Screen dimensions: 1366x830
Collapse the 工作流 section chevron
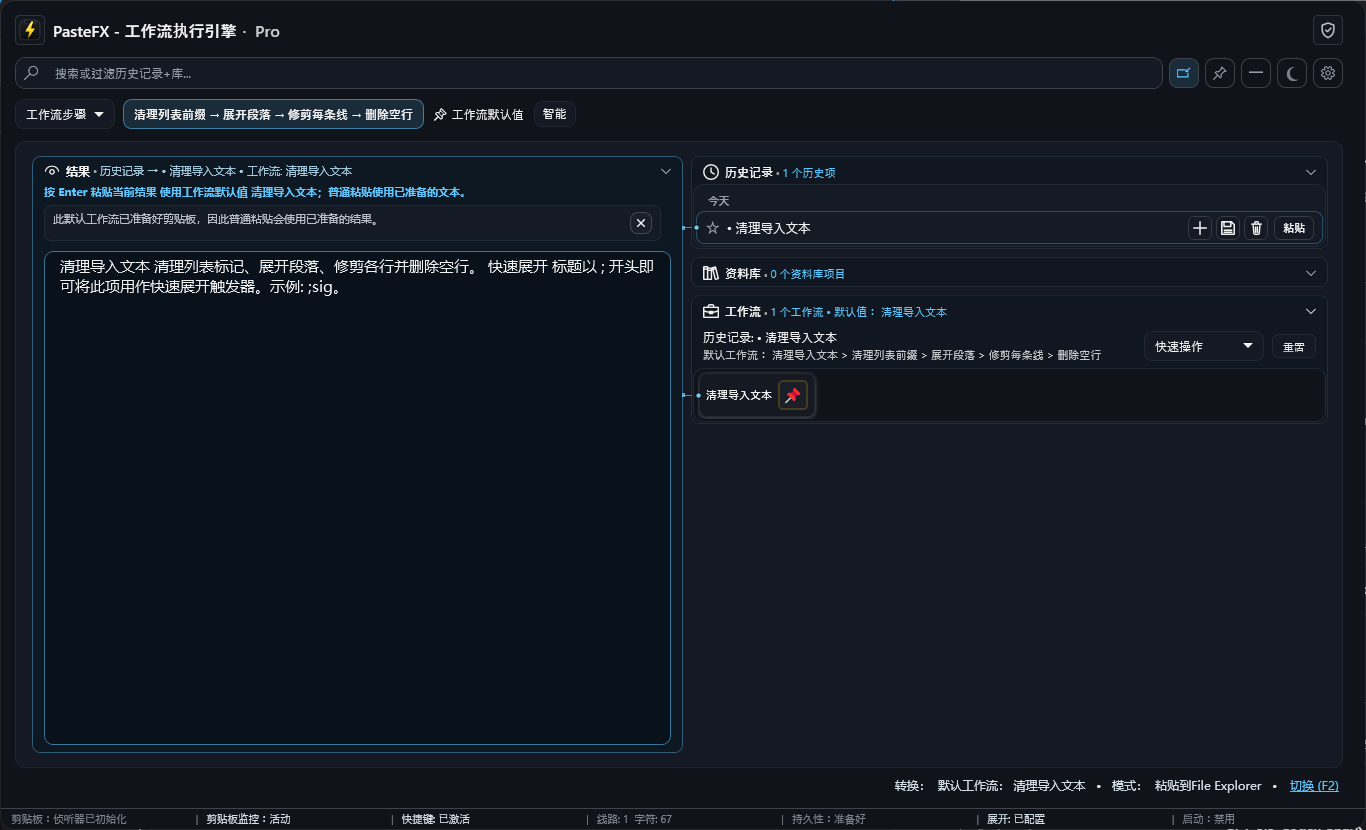tap(1311, 311)
